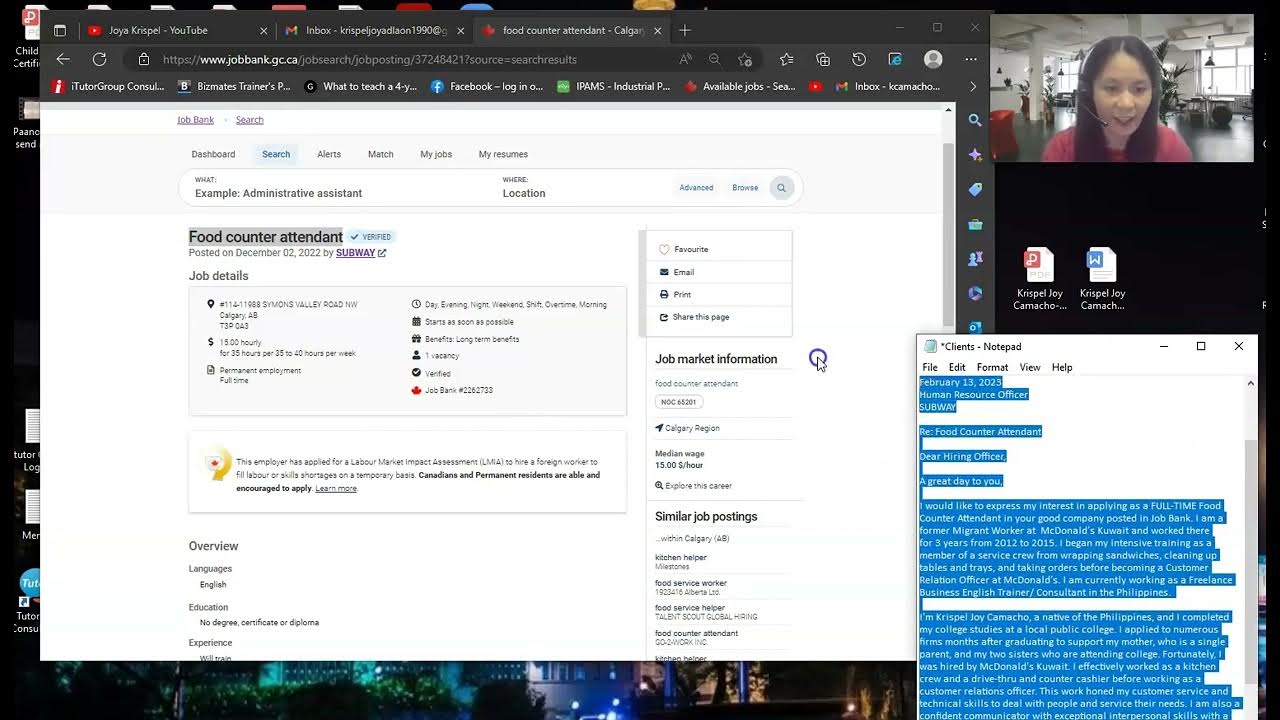Image resolution: width=1280 pixels, height=720 pixels.
Task: Open the Bizmates Trainer's bookmark
Action: tap(235, 86)
